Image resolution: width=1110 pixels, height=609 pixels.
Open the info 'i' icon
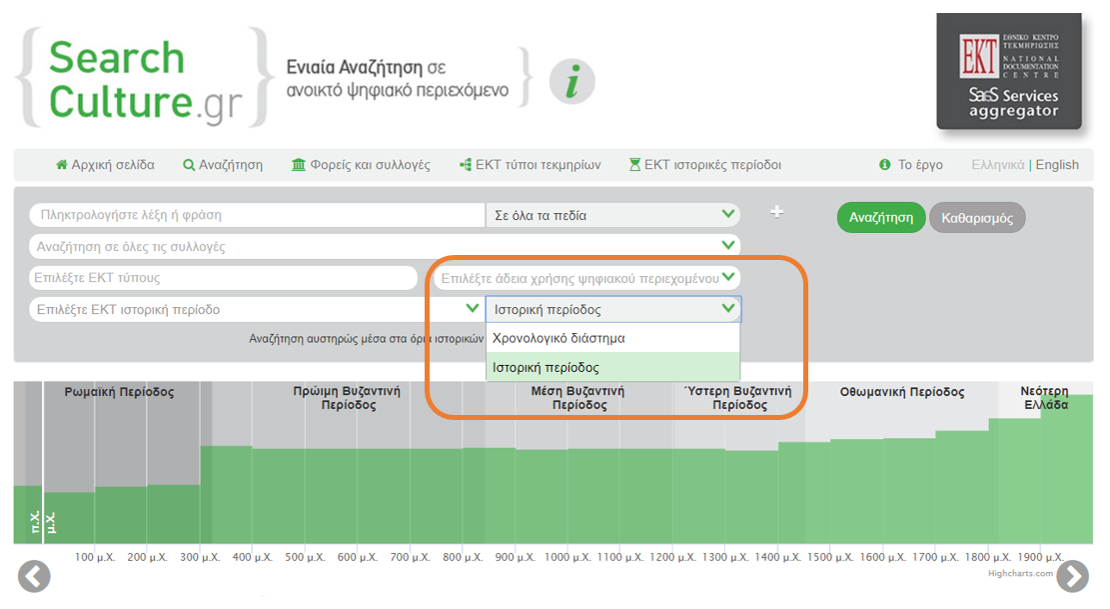point(572,81)
